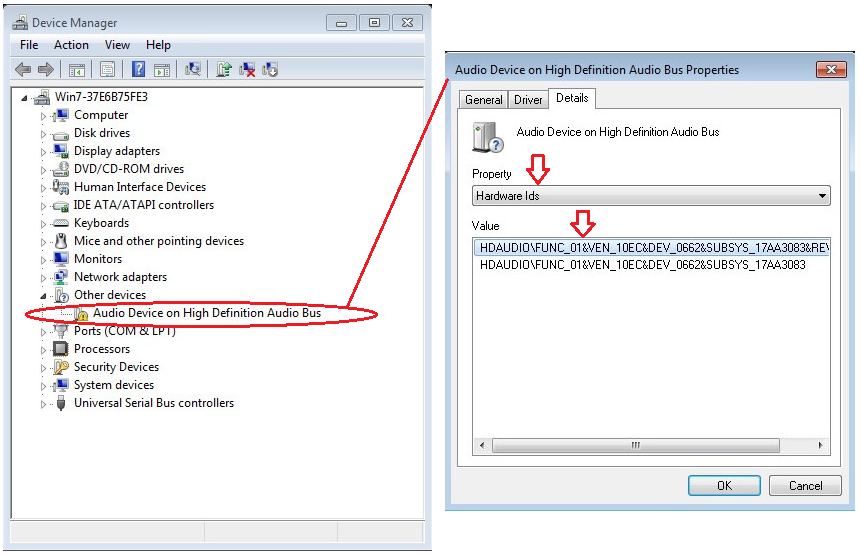Select the Monitors tree item label
This screenshot has width=860, height=555.
[x=98, y=259]
